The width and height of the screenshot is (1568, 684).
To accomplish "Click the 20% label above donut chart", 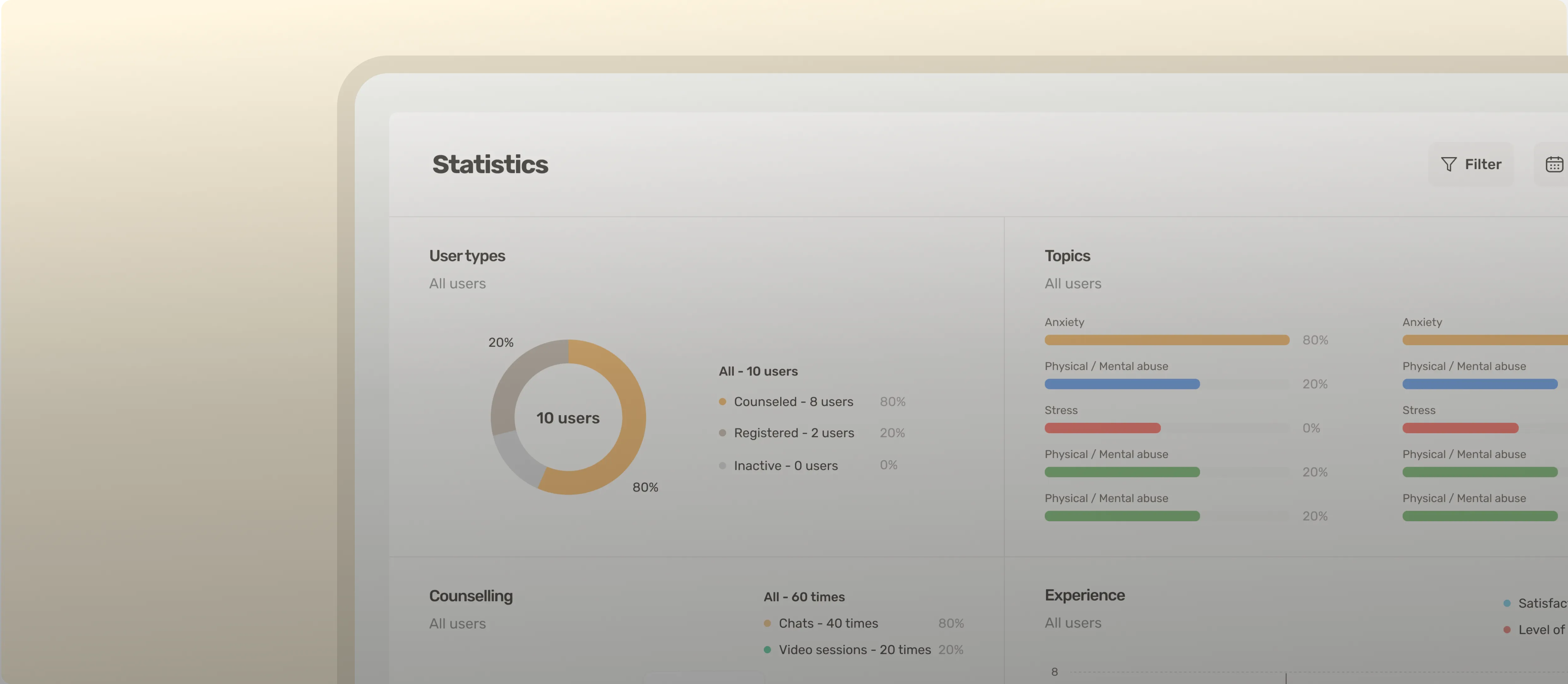I will [500, 343].
